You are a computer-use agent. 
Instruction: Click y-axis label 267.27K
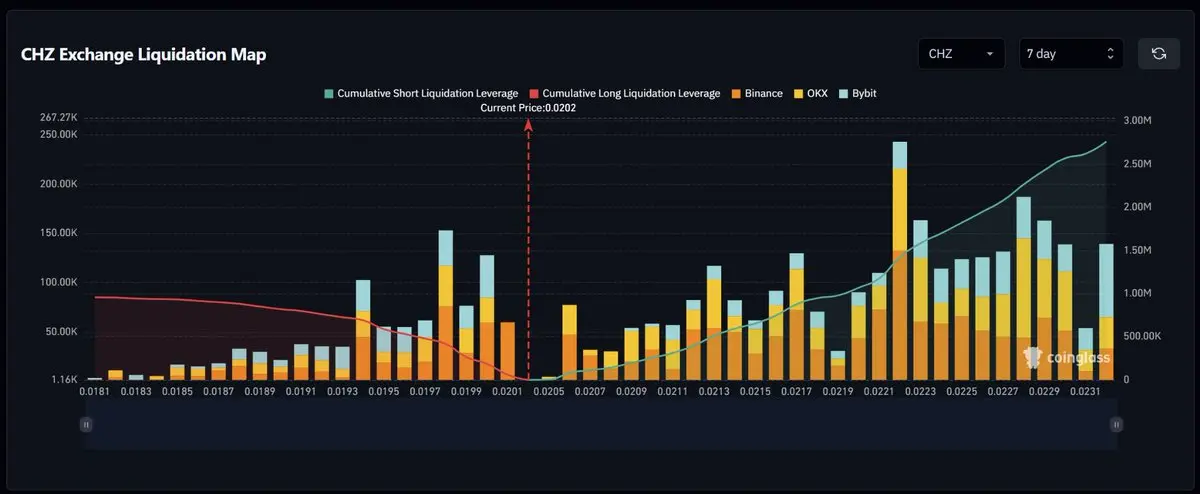pyautogui.click(x=59, y=117)
